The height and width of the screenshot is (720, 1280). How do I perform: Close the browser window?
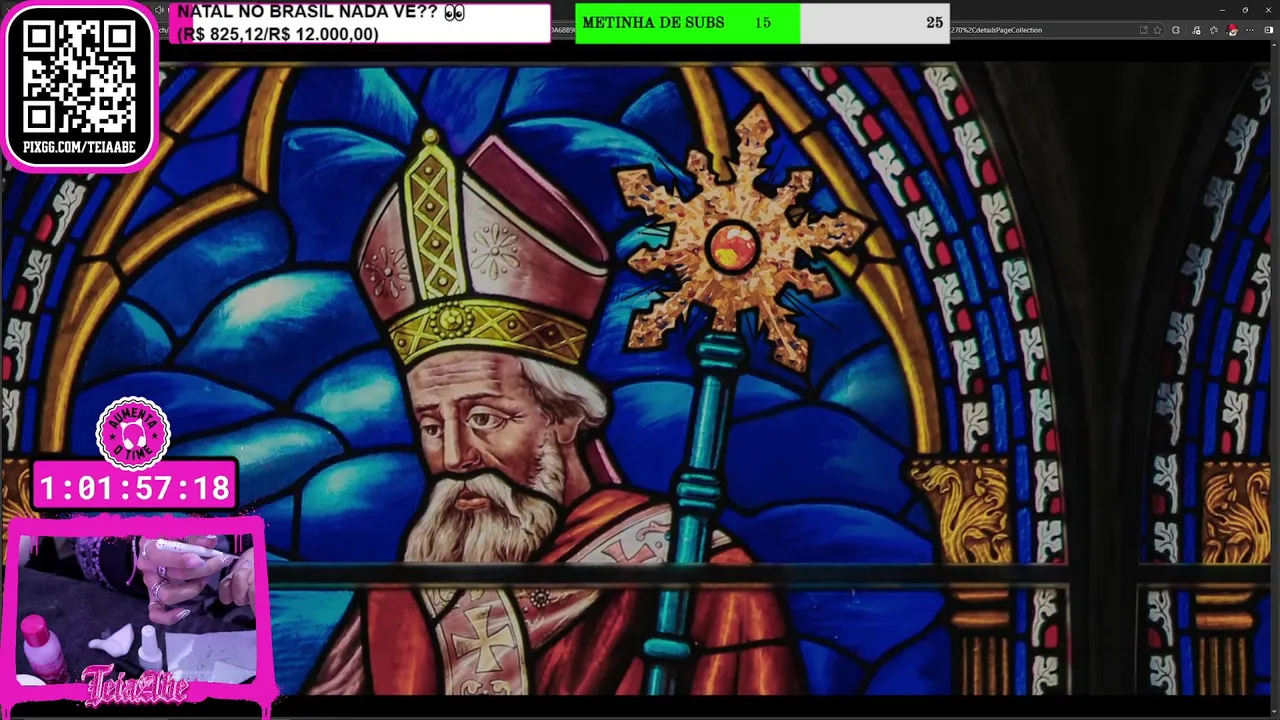tap(1268, 10)
